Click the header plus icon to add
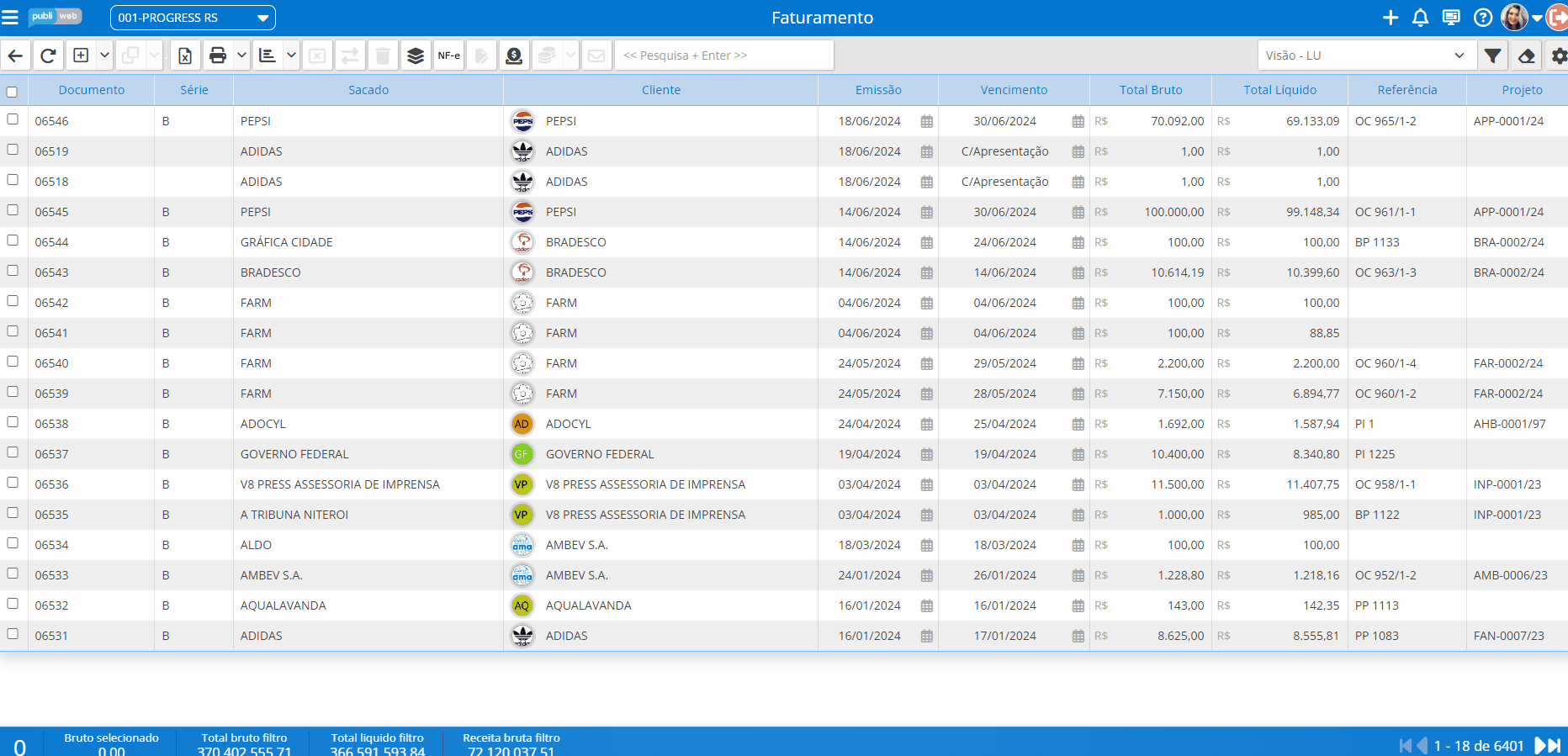 pos(1391,18)
